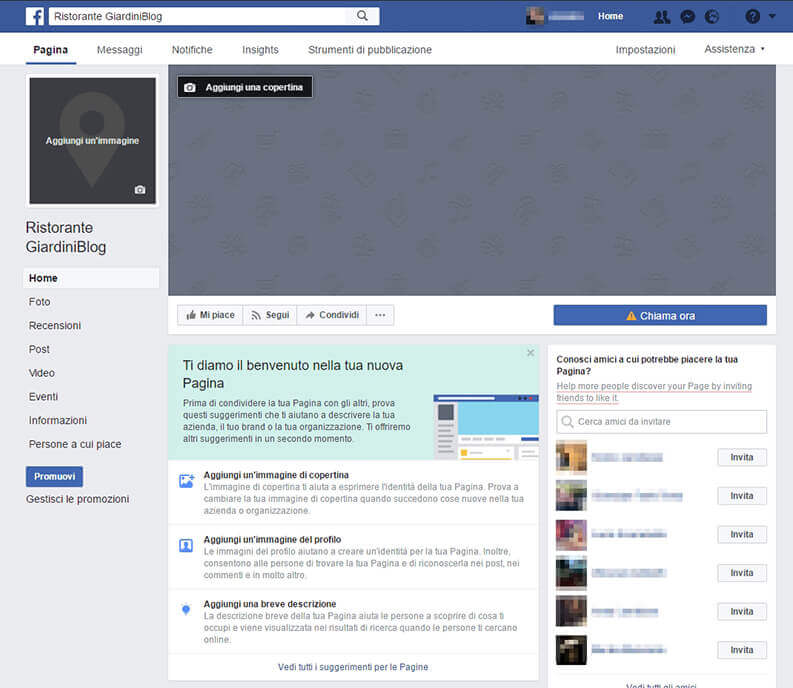Click Ristorante GiardiniBlog page title
This screenshot has height=688, width=793.
[66, 237]
